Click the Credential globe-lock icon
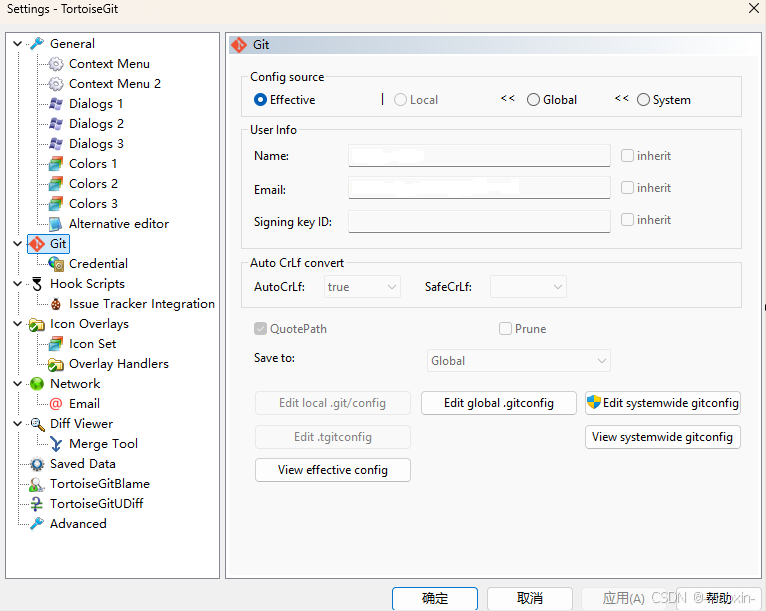This screenshot has width=766, height=611. 56,264
